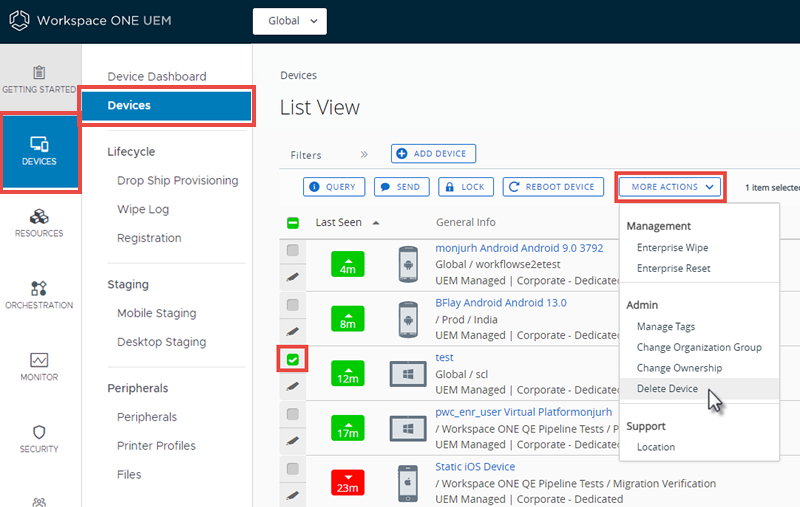Screen dimensions: 800x507
Task: Choose Change Ownership menu entry
Action: click(679, 368)
